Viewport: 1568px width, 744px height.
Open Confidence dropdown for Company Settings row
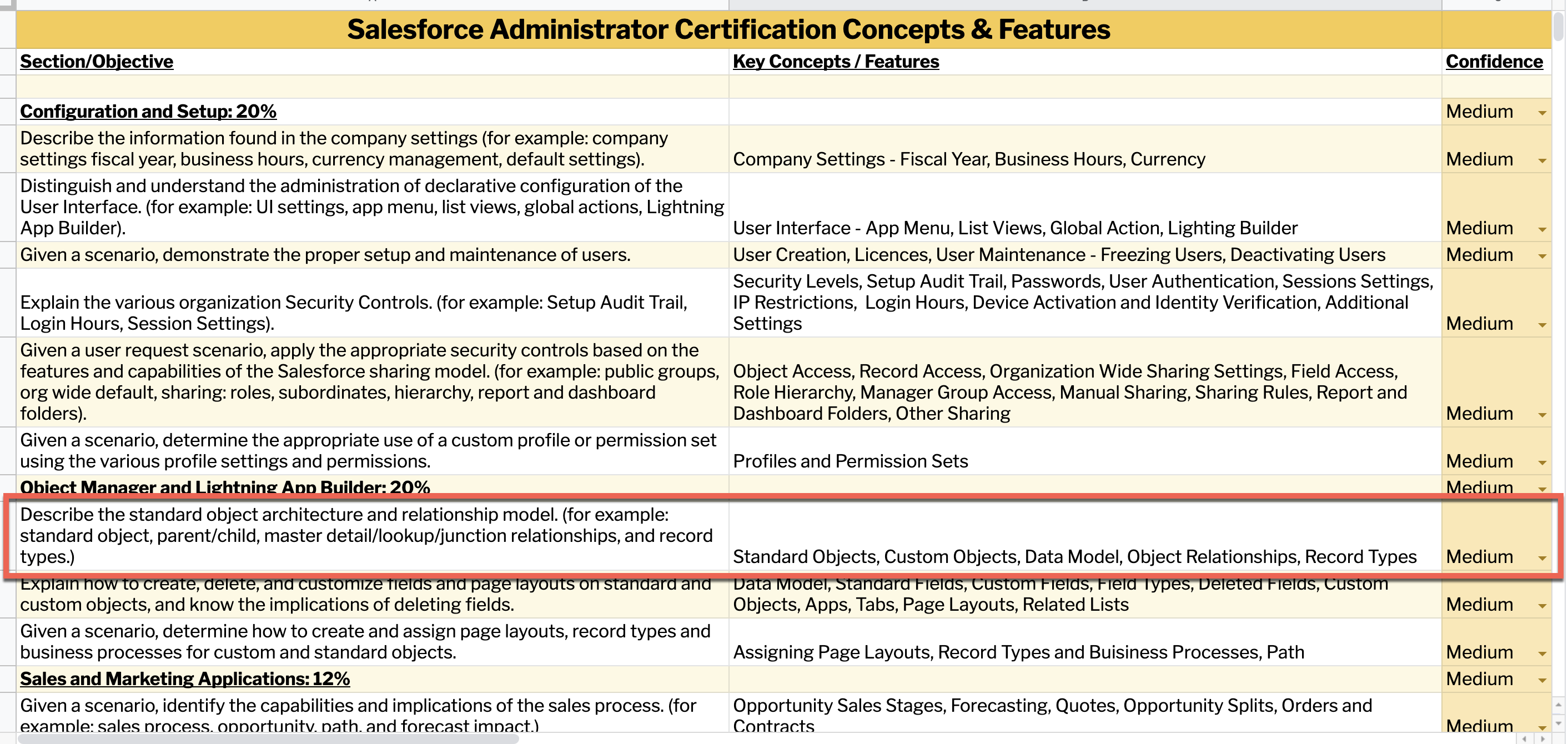click(1542, 160)
